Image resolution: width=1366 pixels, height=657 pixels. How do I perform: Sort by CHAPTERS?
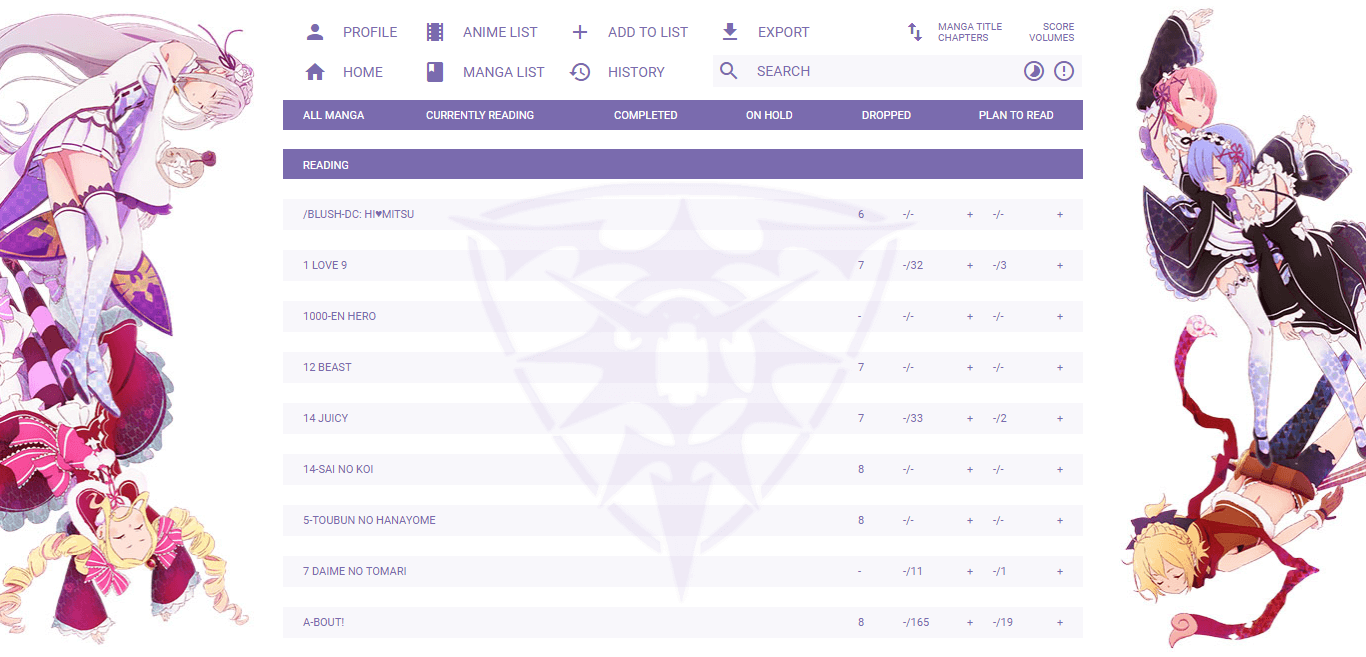click(x=963, y=38)
